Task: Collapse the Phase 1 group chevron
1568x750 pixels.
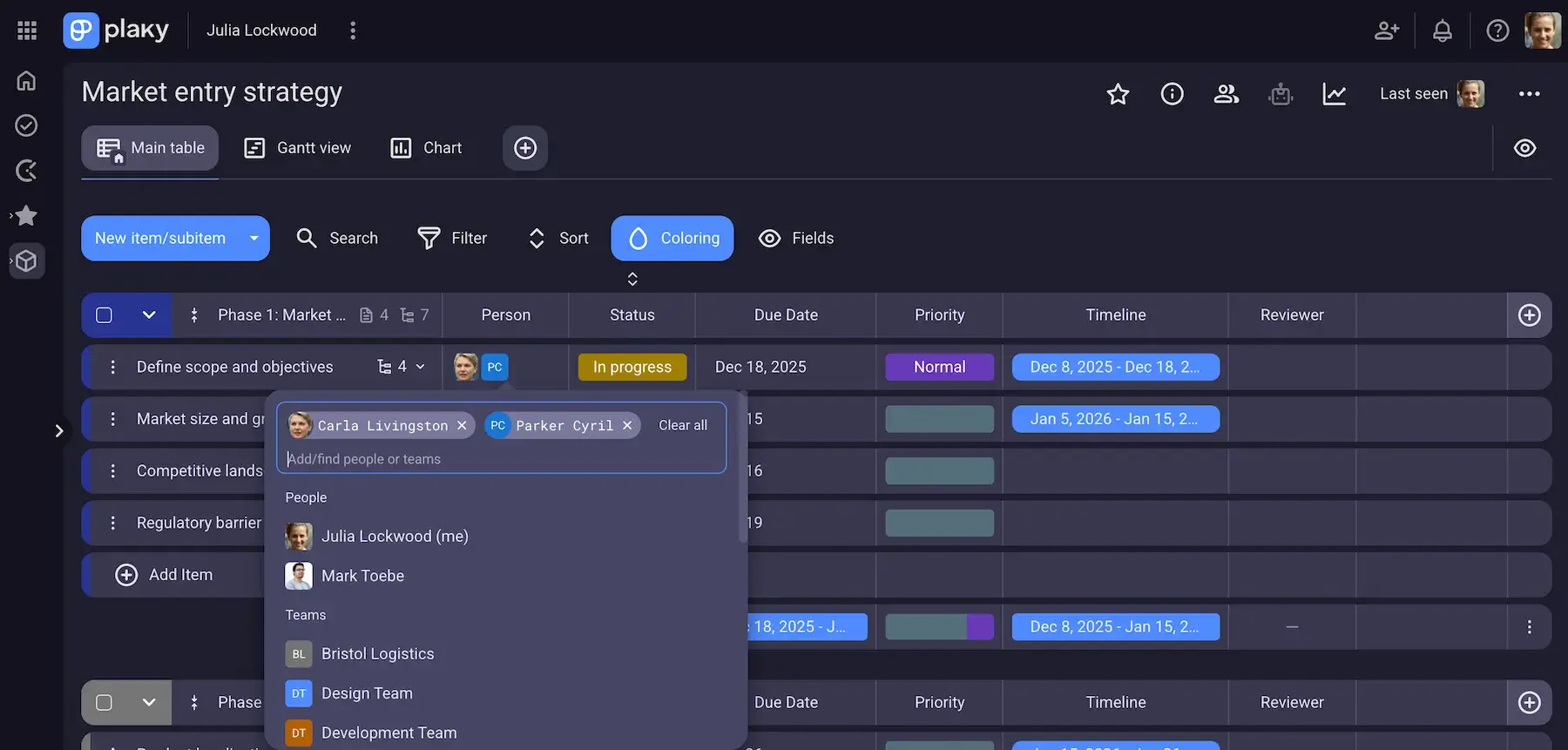Action: pyautogui.click(x=149, y=315)
